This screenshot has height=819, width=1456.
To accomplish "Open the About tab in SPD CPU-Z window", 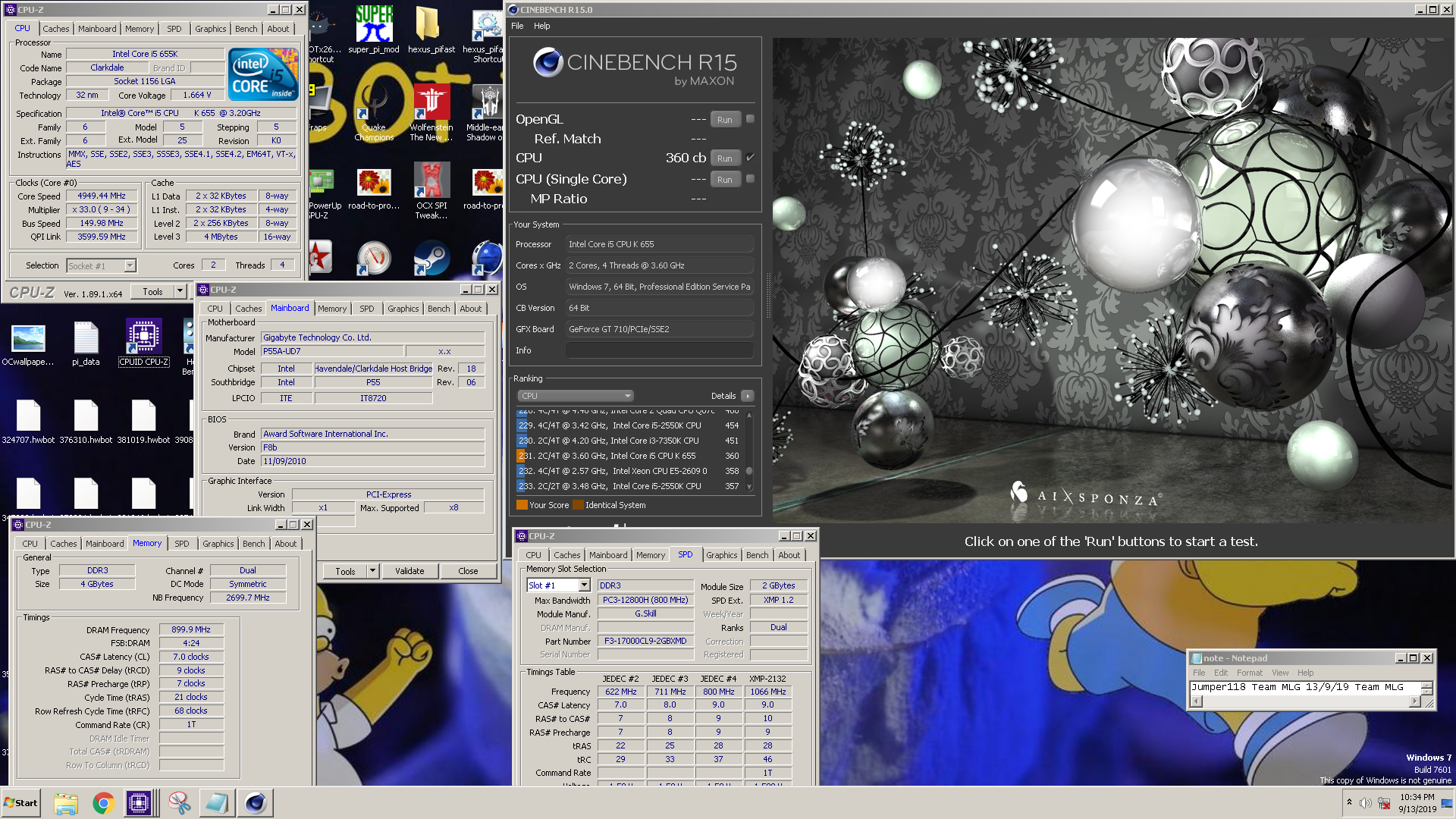I will click(x=789, y=555).
